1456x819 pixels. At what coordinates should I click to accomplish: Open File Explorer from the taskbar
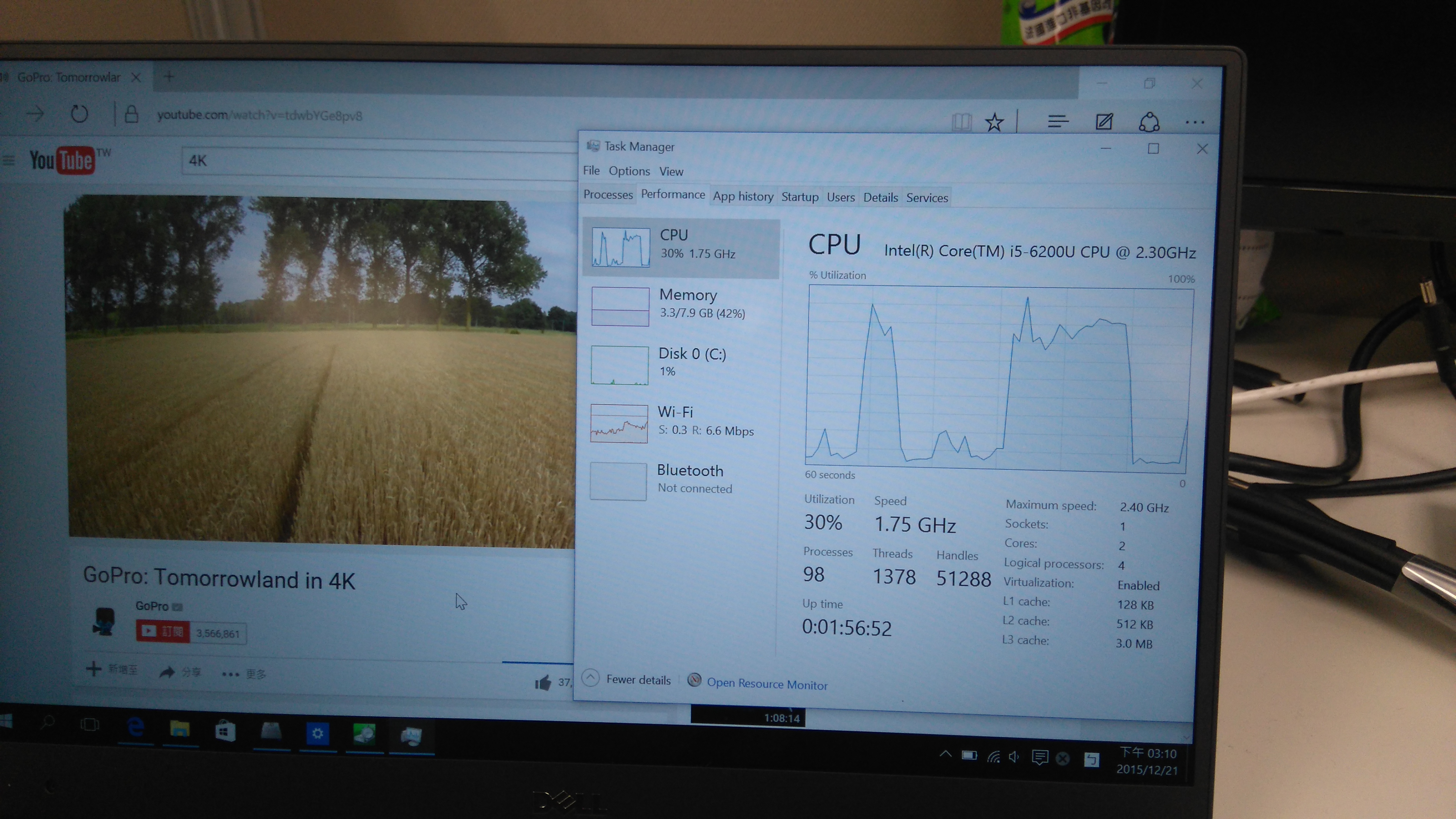[x=180, y=729]
